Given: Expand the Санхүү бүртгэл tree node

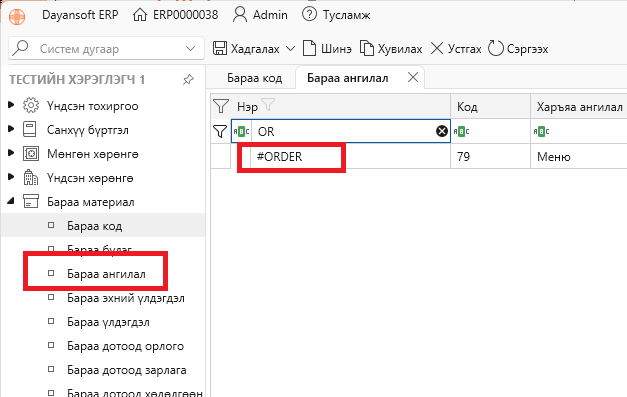Looking at the screenshot, I should (11, 129).
